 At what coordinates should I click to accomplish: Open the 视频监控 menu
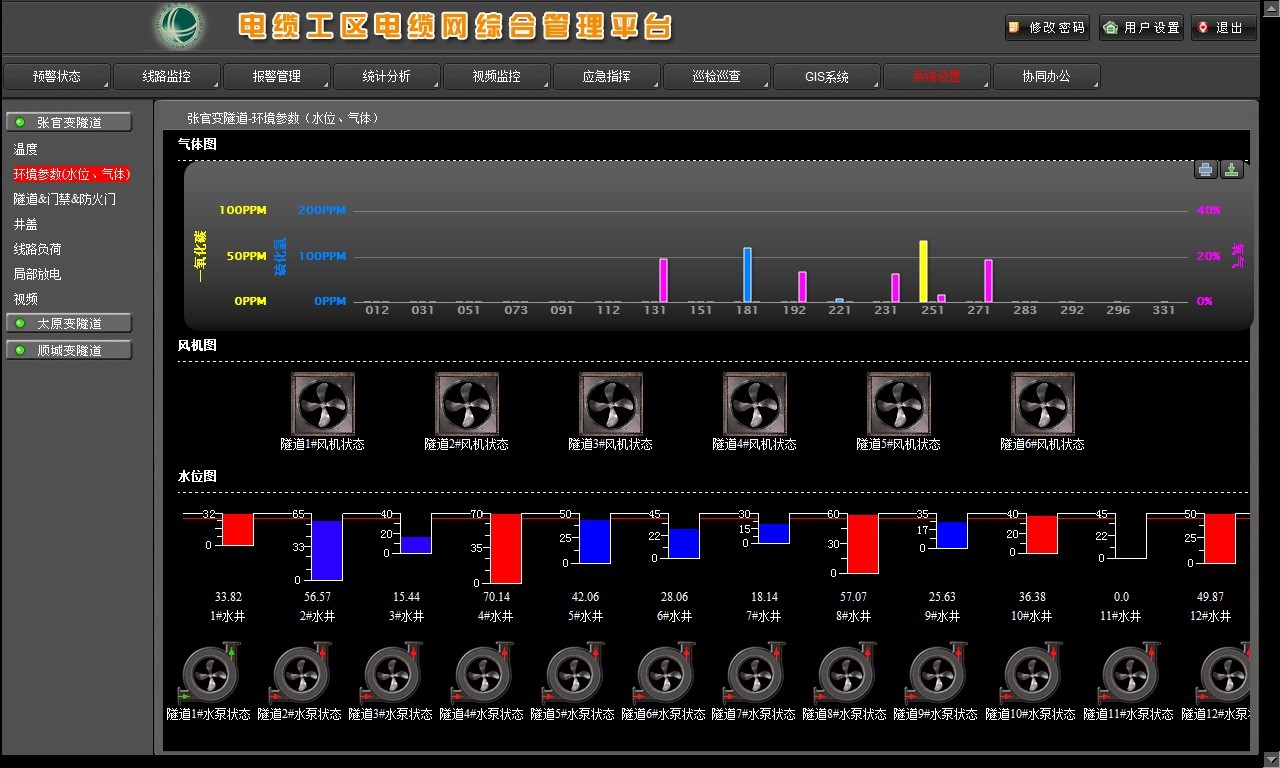point(497,77)
